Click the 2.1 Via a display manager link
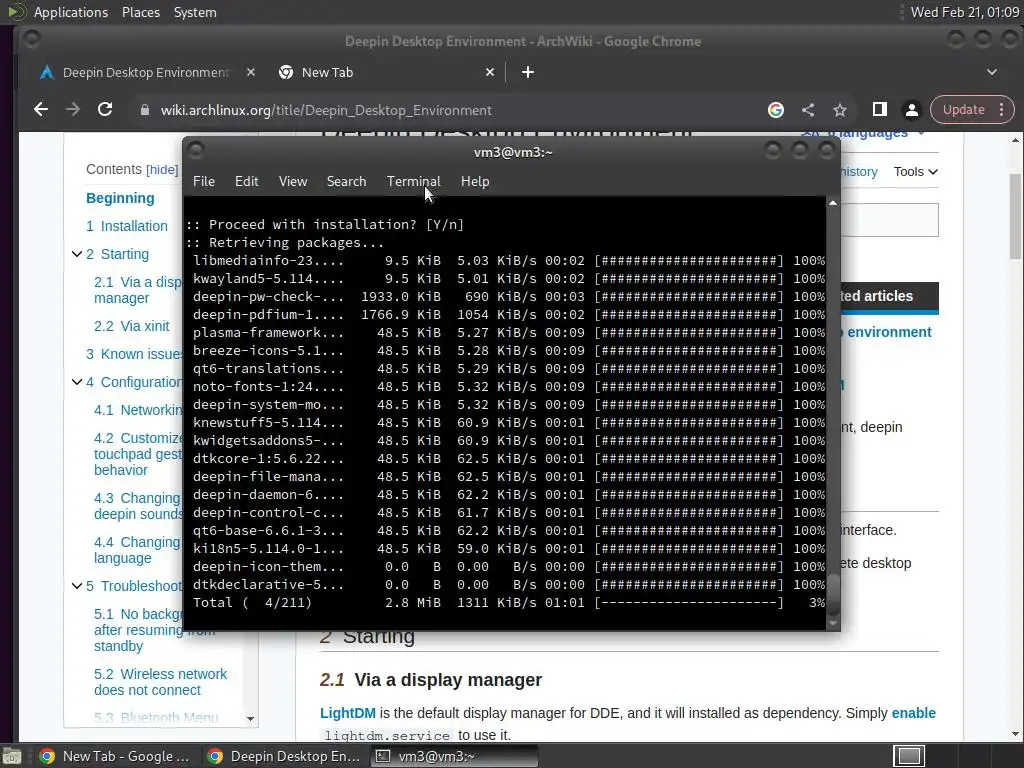1024x768 pixels. tap(138, 290)
